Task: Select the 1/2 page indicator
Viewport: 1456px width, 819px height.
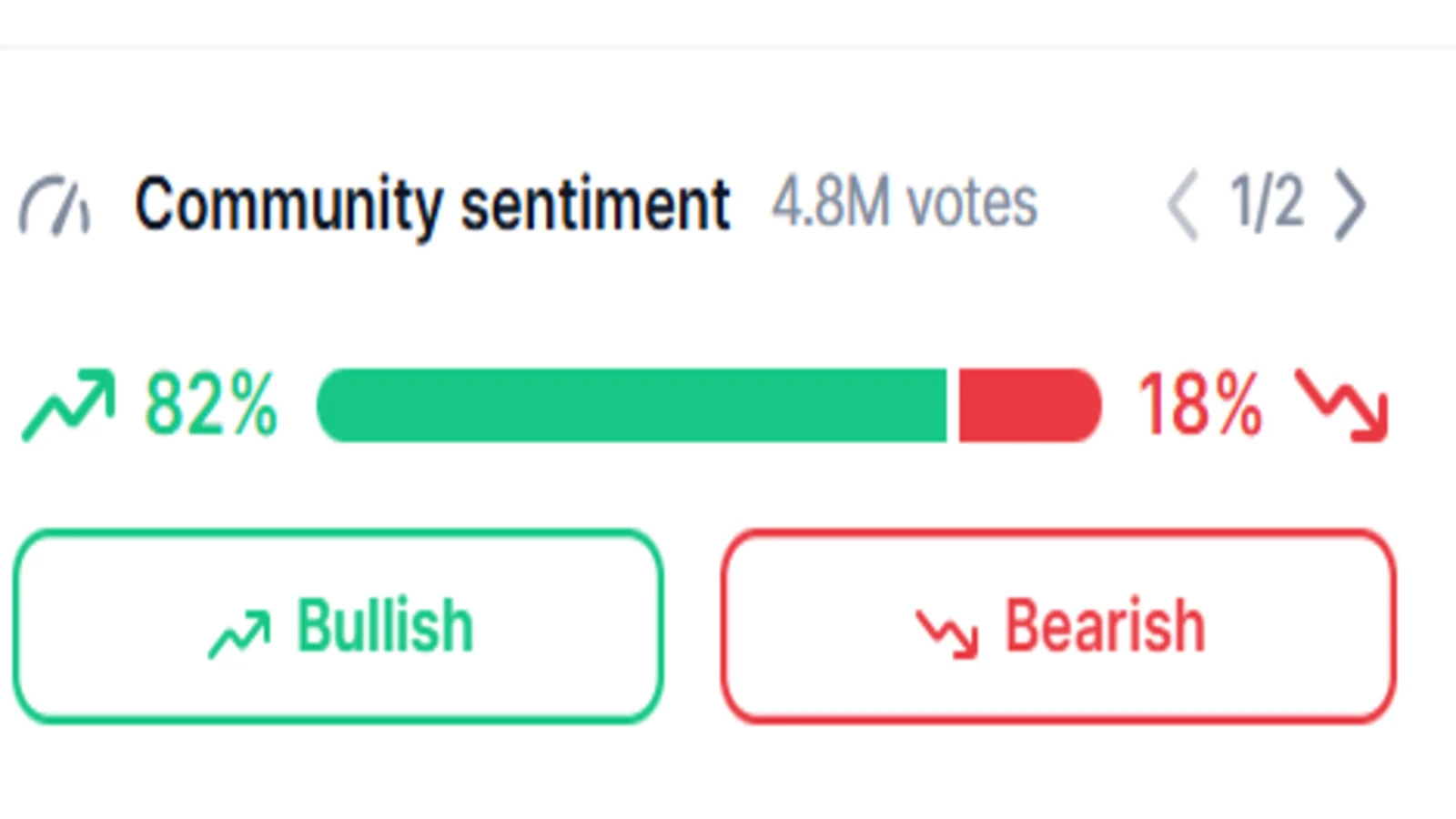Action: tap(1266, 202)
